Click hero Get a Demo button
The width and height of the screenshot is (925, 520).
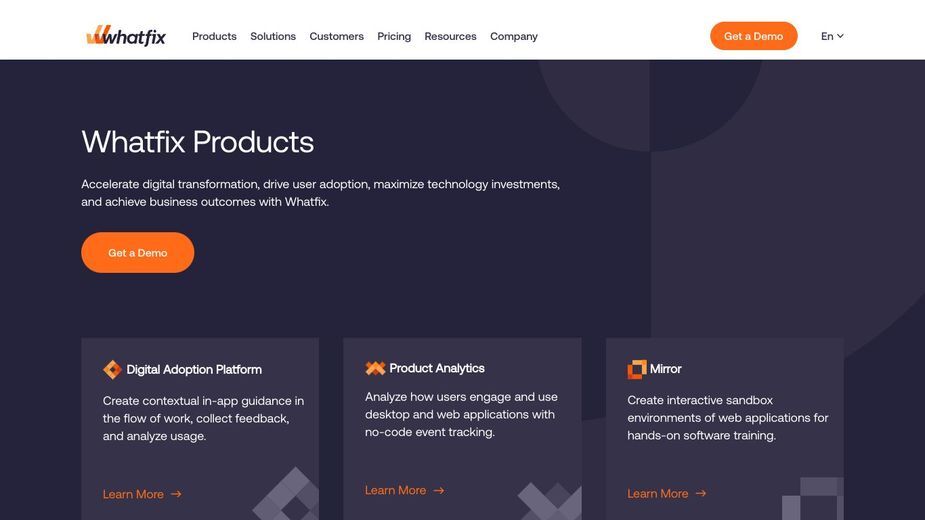137,253
